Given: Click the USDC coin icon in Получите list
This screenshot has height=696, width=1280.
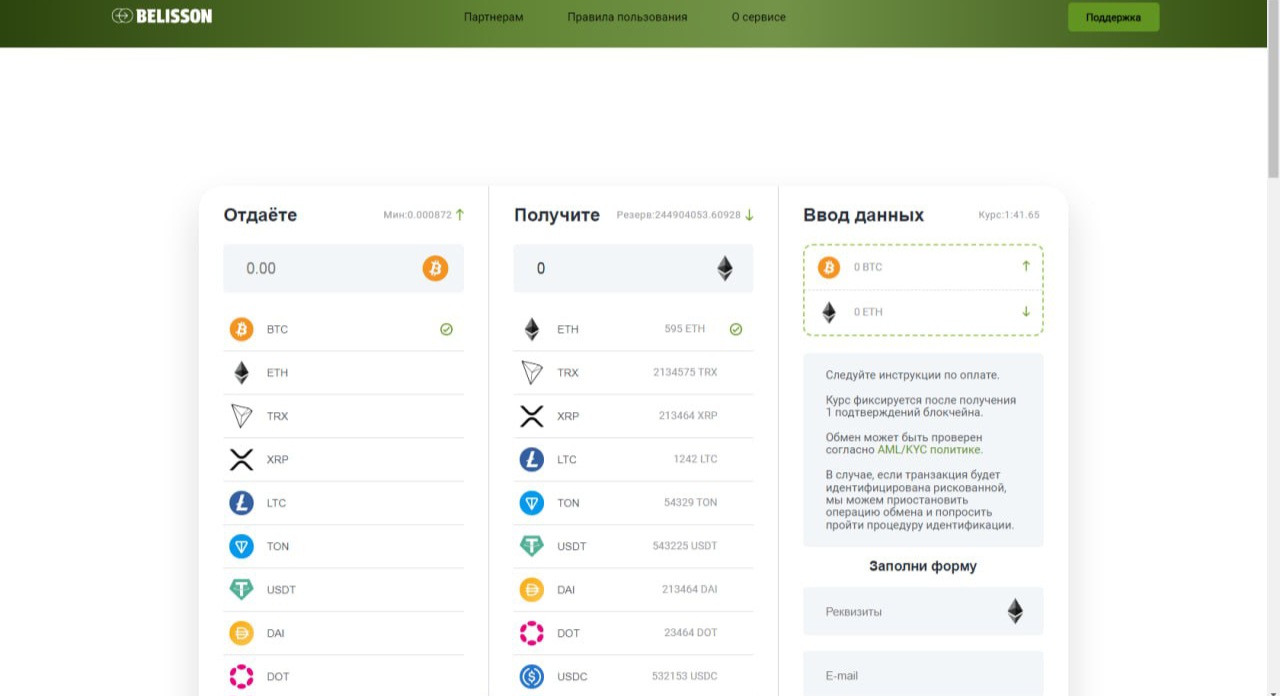Looking at the screenshot, I should tap(532, 676).
